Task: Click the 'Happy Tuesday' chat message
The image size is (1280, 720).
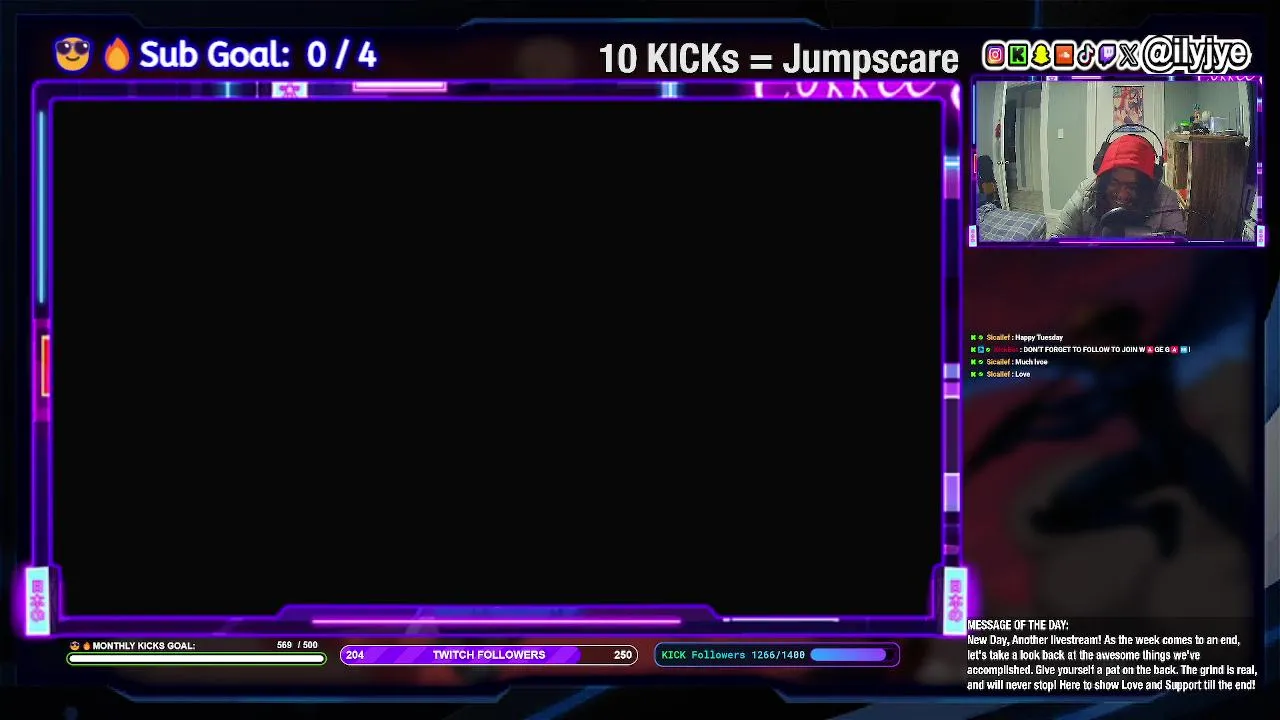Action: pyautogui.click(x=1039, y=337)
